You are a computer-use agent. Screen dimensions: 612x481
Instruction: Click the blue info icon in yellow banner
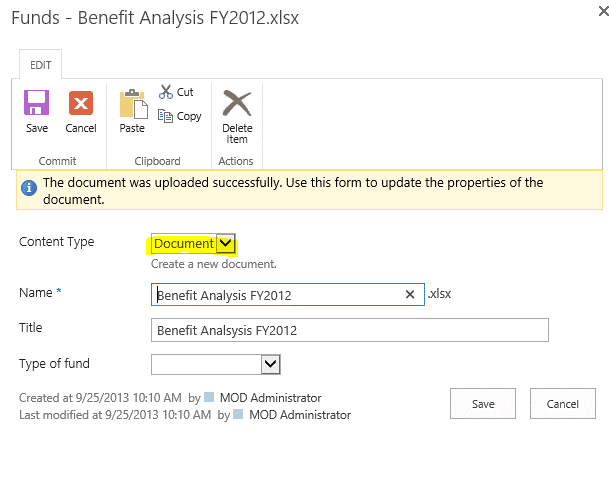29,188
